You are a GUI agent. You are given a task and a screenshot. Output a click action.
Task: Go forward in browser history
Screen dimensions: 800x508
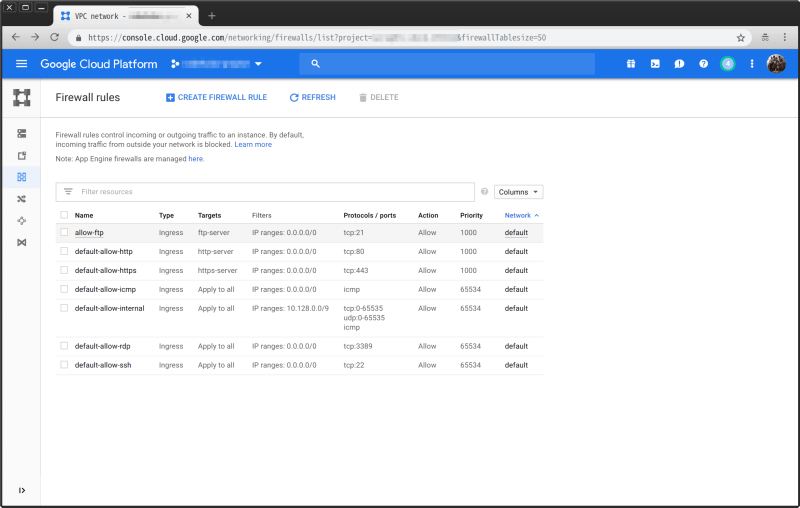point(35,37)
